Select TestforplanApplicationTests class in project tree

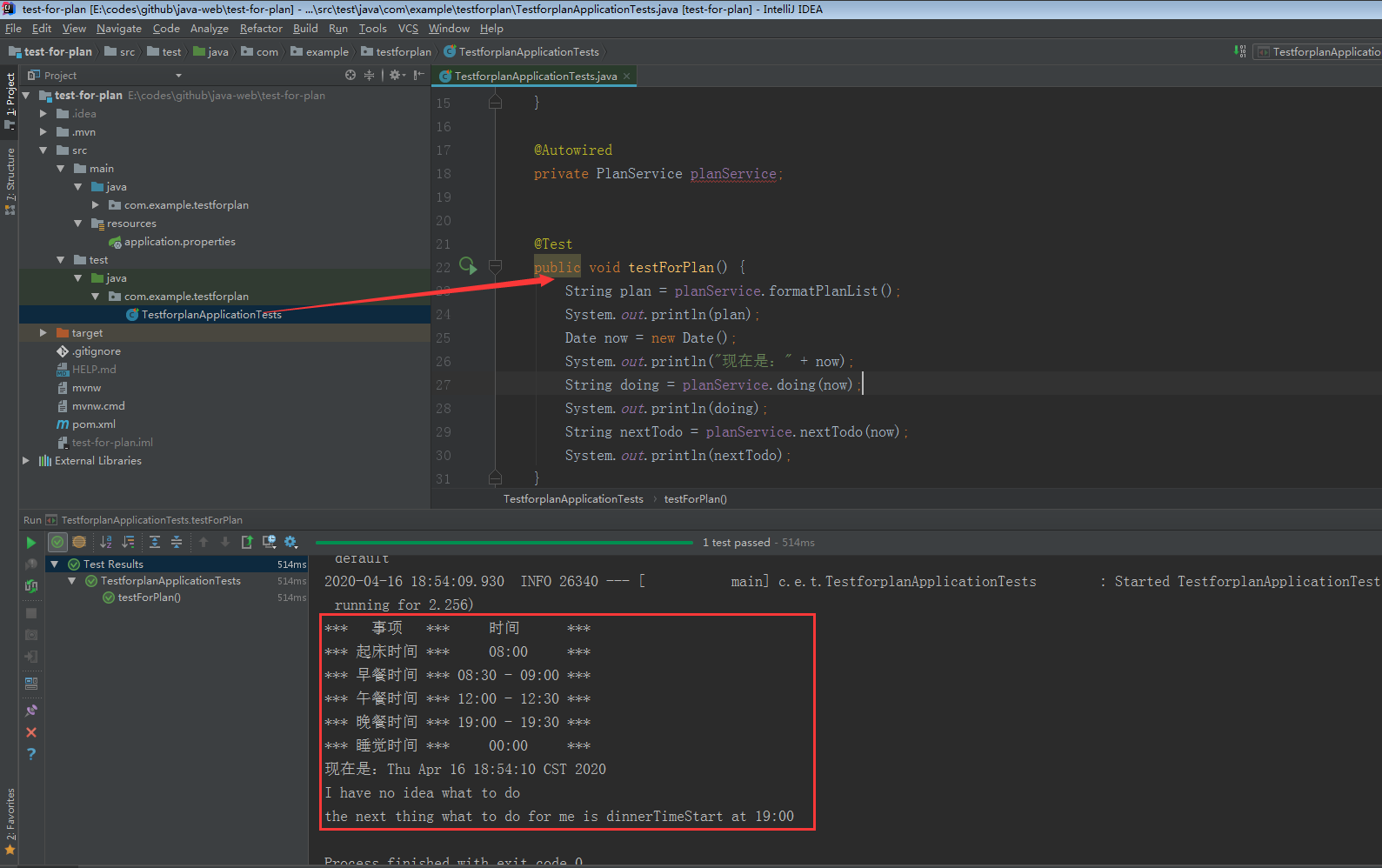[x=204, y=315]
